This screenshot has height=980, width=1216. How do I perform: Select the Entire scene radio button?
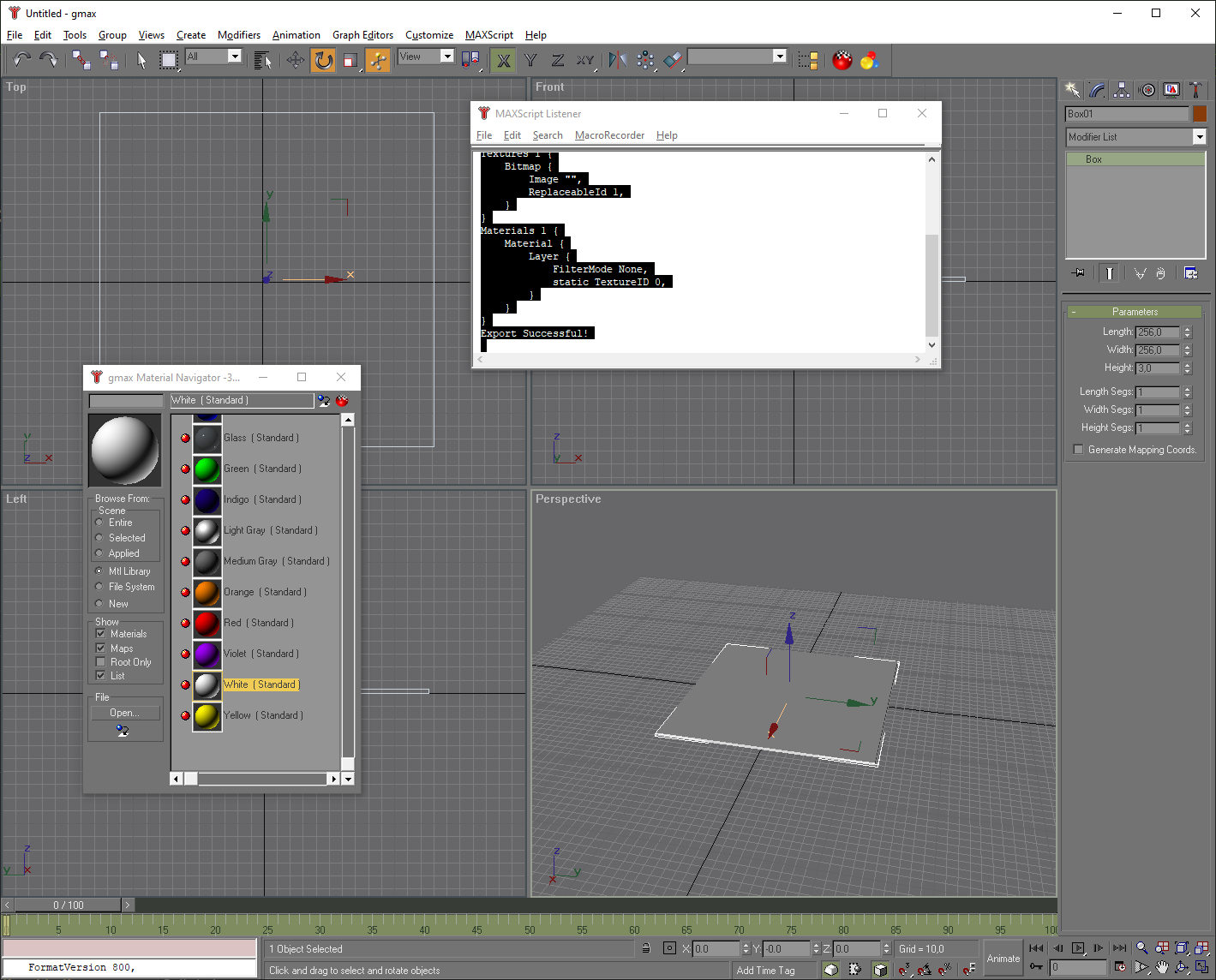click(99, 523)
